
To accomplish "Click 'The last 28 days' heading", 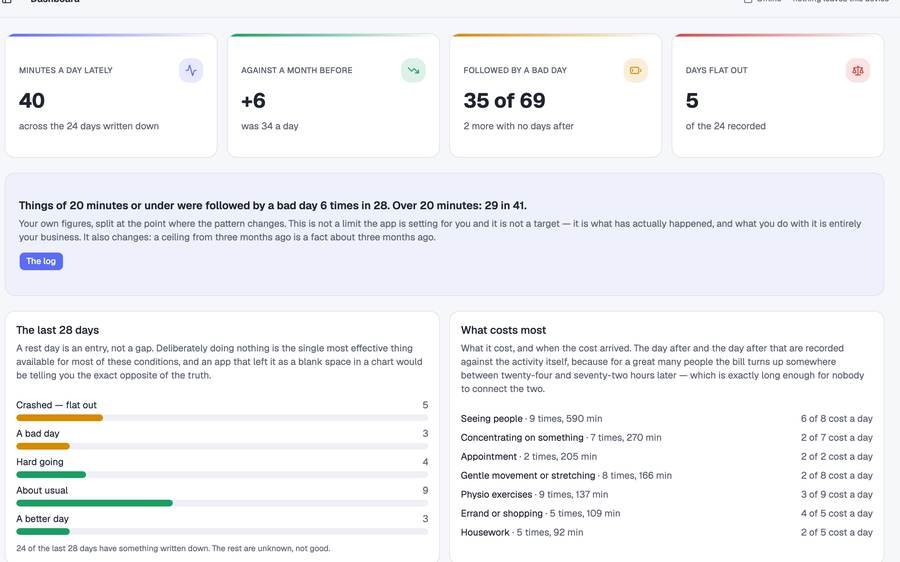I will pyautogui.click(x=57, y=330).
